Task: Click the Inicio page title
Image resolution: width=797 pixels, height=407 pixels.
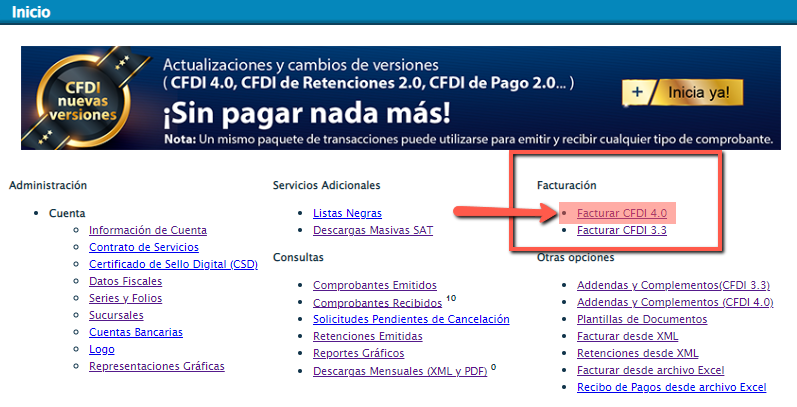Action: pos(31,12)
